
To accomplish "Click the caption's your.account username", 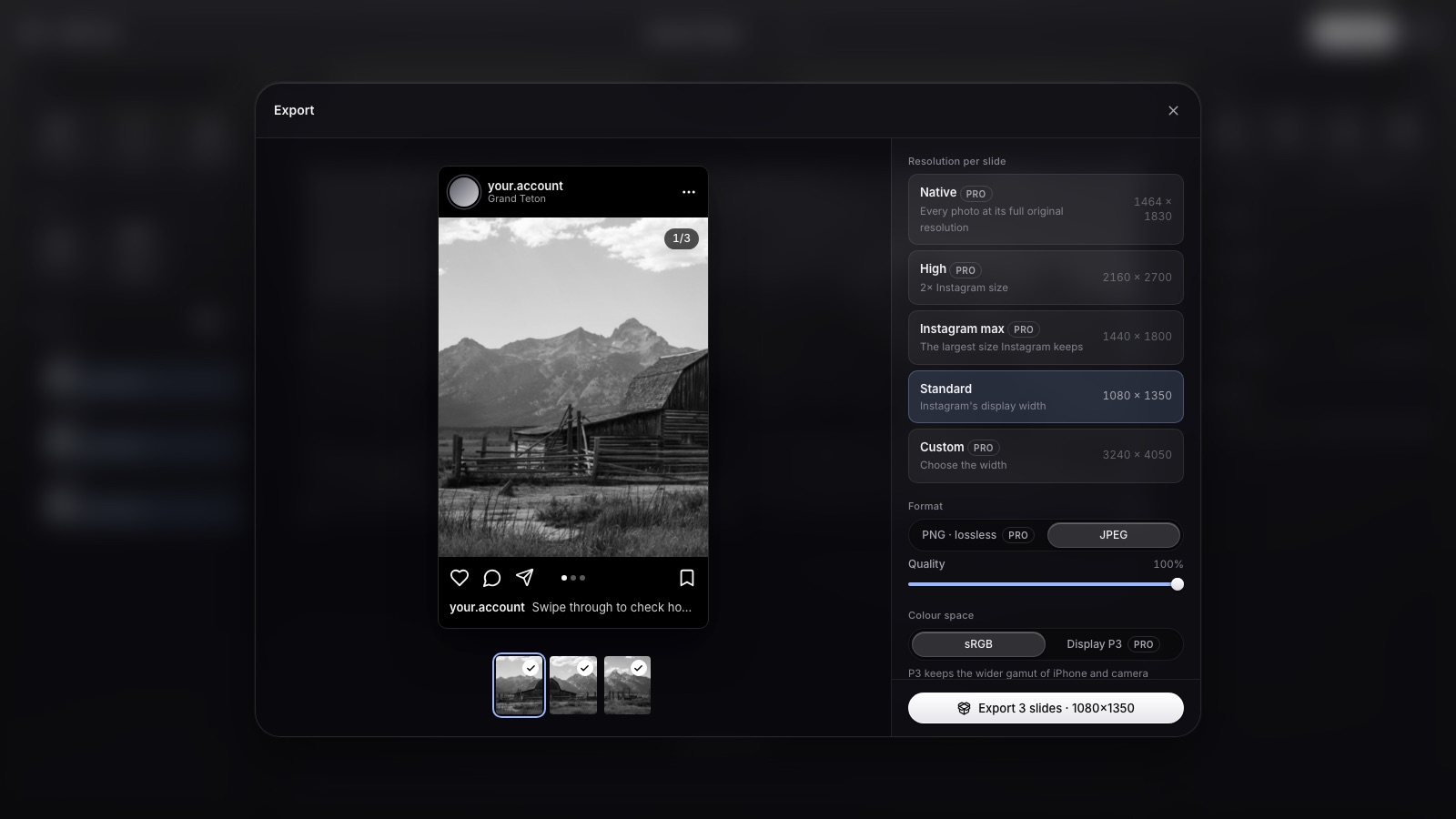I will click(487, 607).
